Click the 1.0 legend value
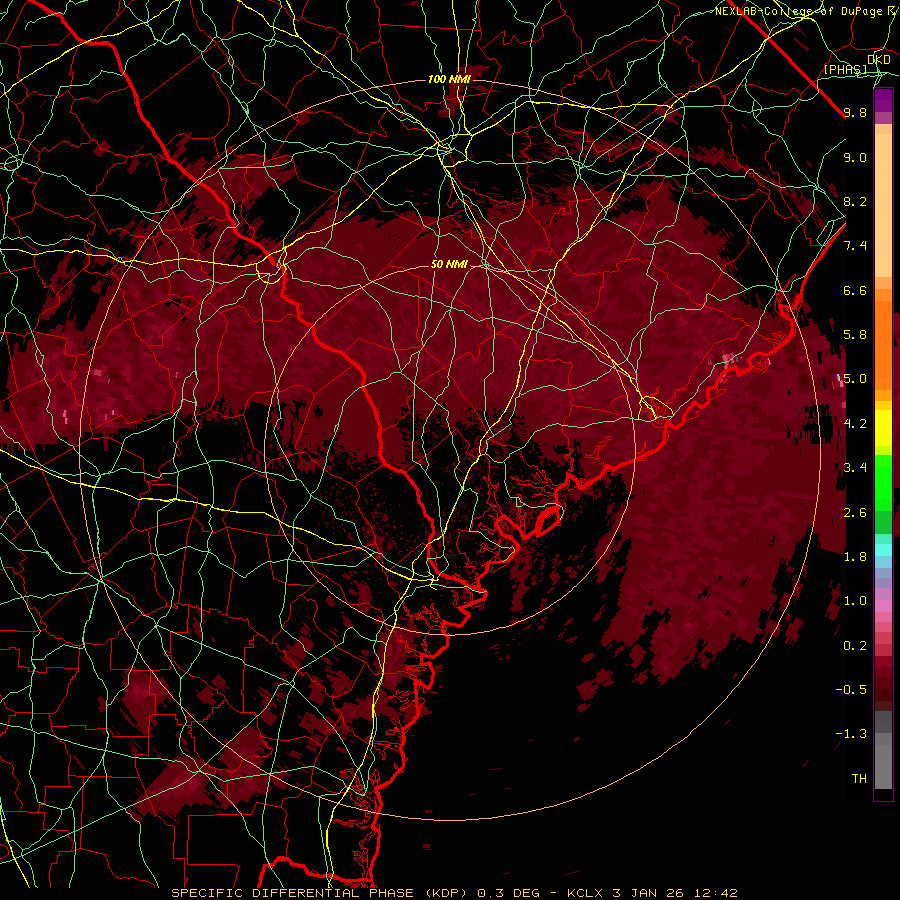This screenshot has width=900, height=900. pos(855,601)
